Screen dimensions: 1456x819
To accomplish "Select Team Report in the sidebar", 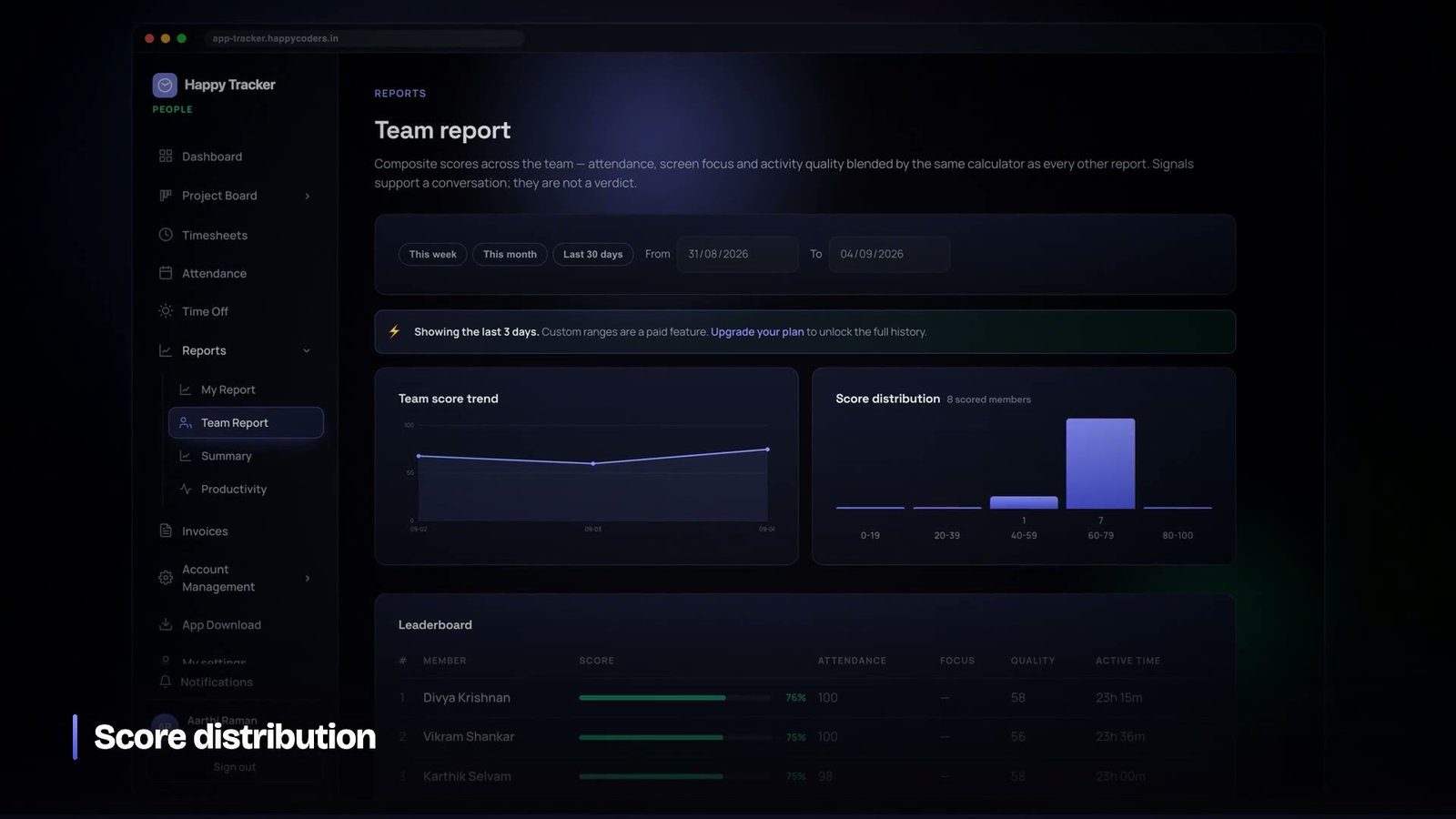I will pyautogui.click(x=246, y=422).
